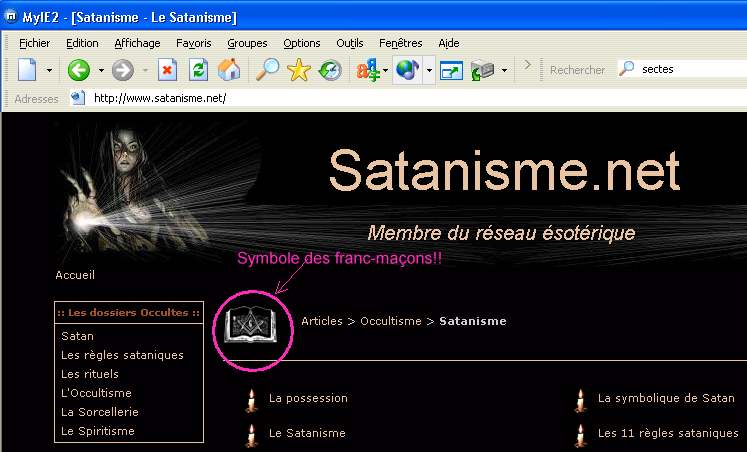Click the New page toolbar icon
The image size is (747, 452).
tap(28, 70)
